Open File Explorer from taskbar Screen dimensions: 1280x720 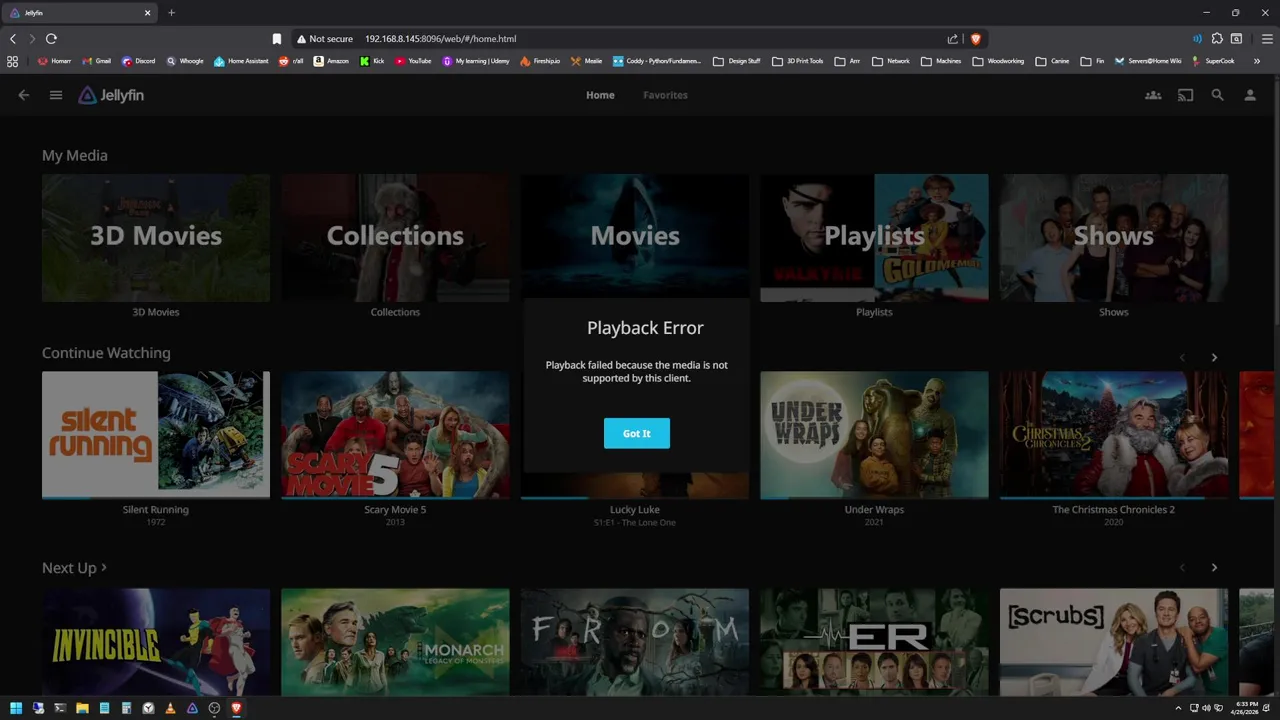click(82, 708)
